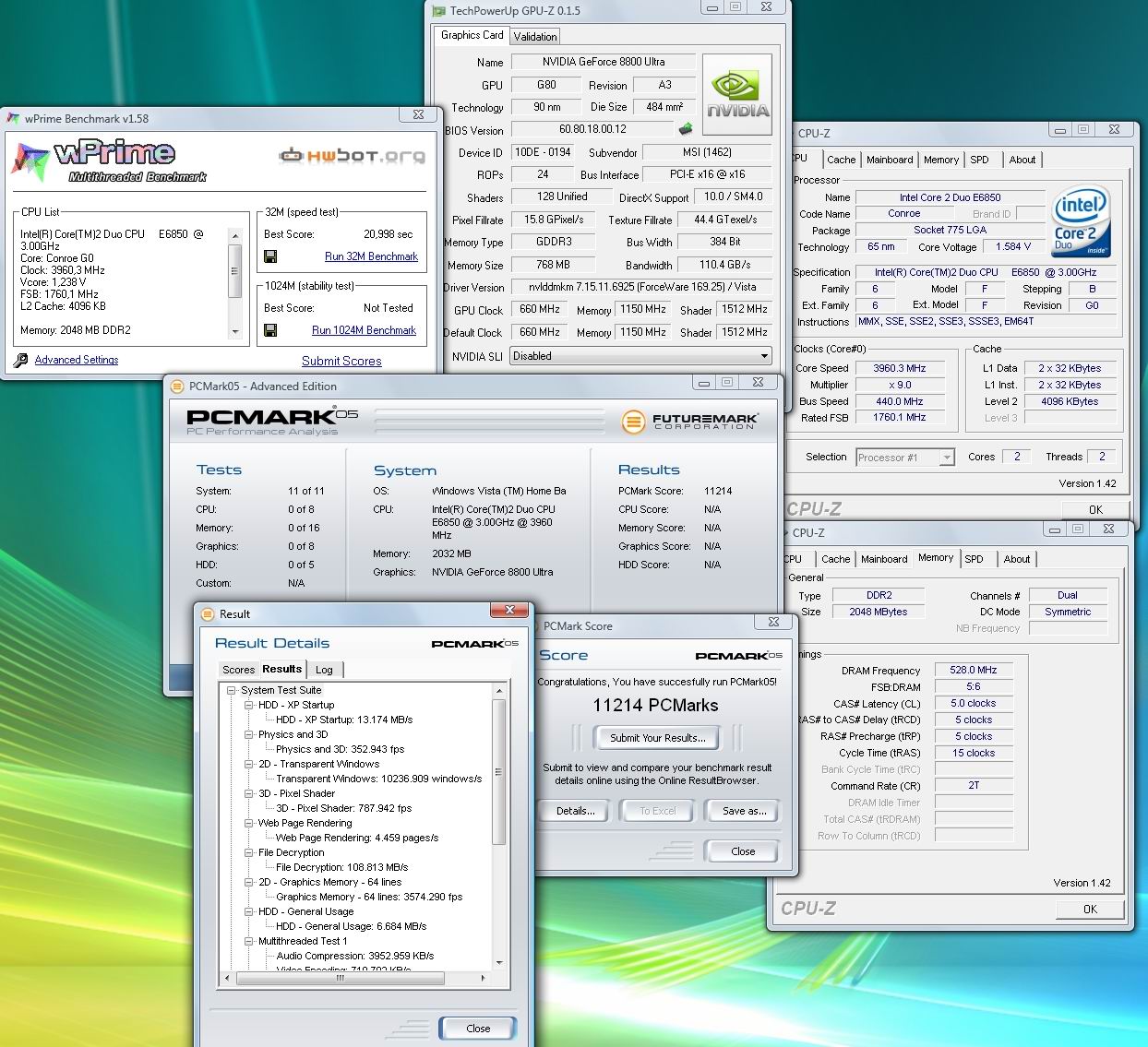Select the Web Page Rendering: 4.459 pages/s row

pos(357,838)
